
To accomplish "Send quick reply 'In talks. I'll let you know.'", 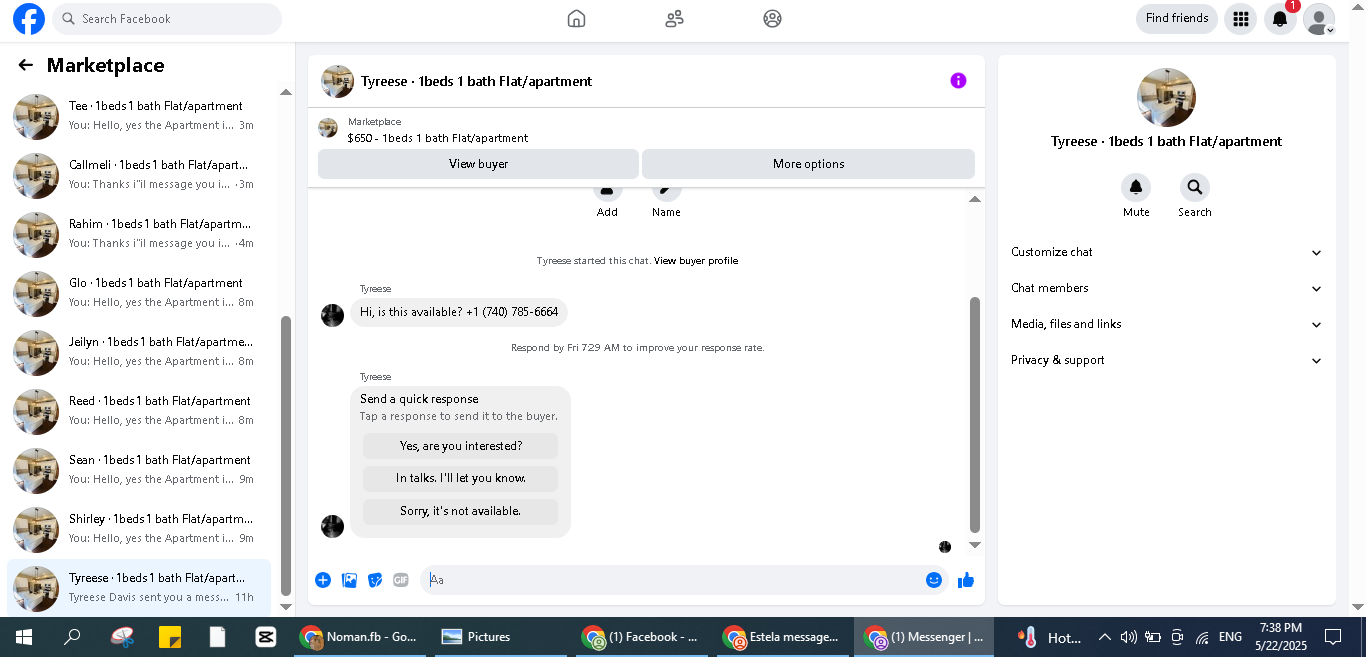I will click(461, 478).
